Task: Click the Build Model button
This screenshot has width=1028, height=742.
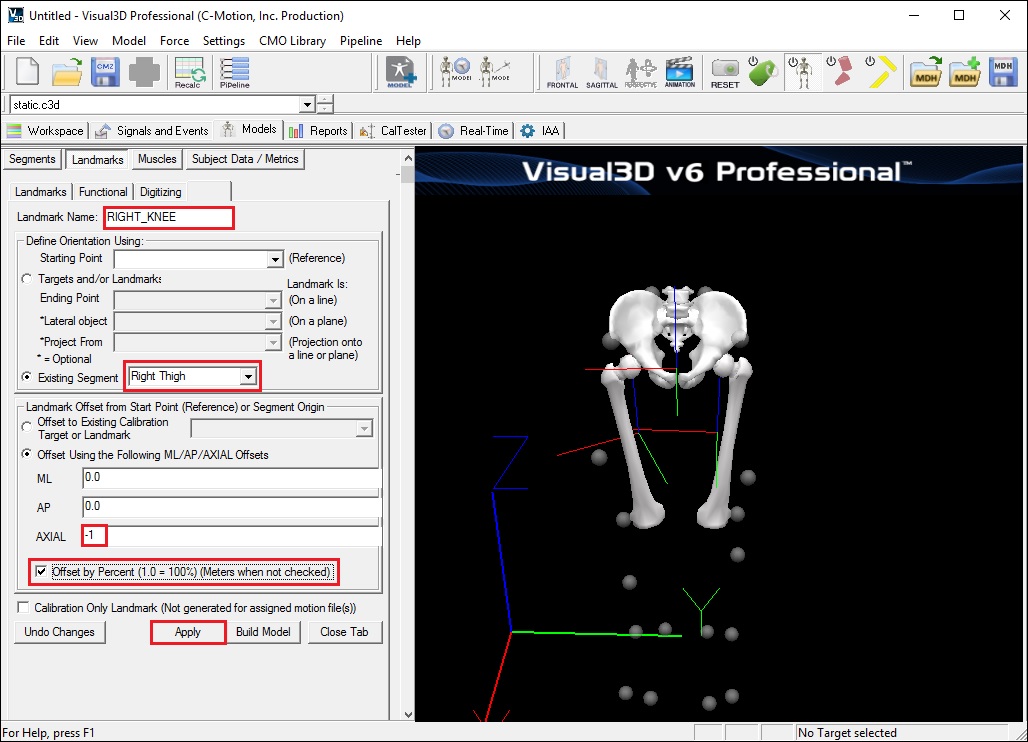Action: pos(264,632)
